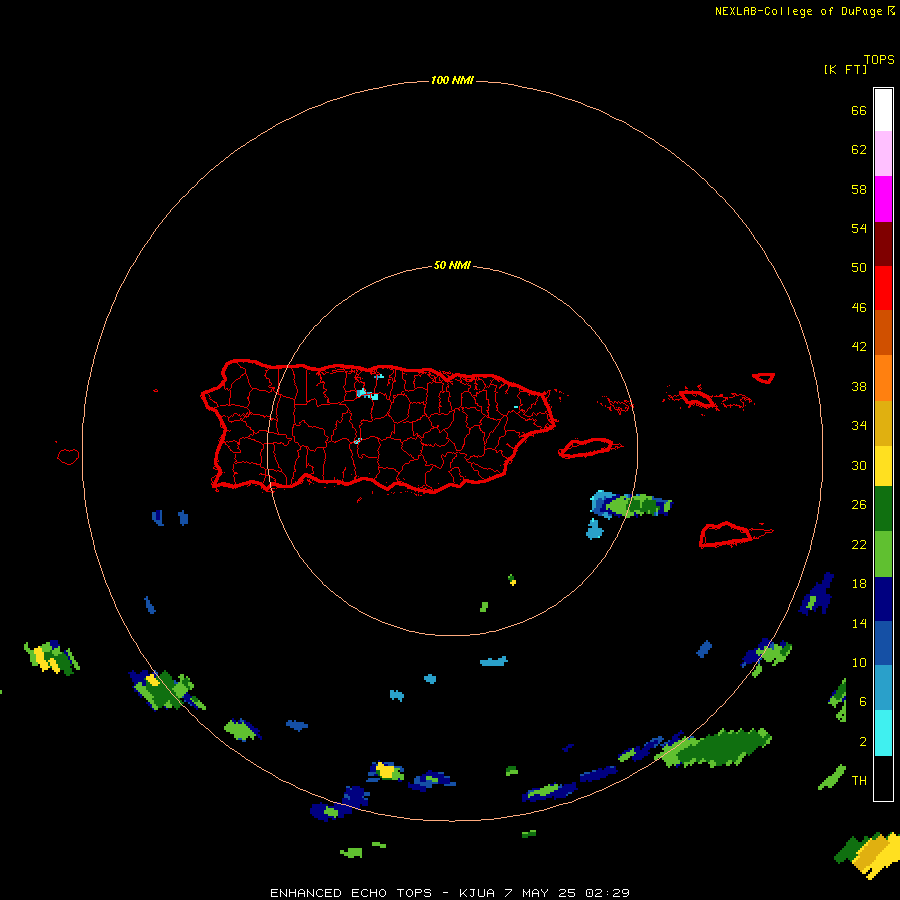Click the '100 NMI' range ring label
Viewport: 900px width, 900px height.
click(452, 80)
